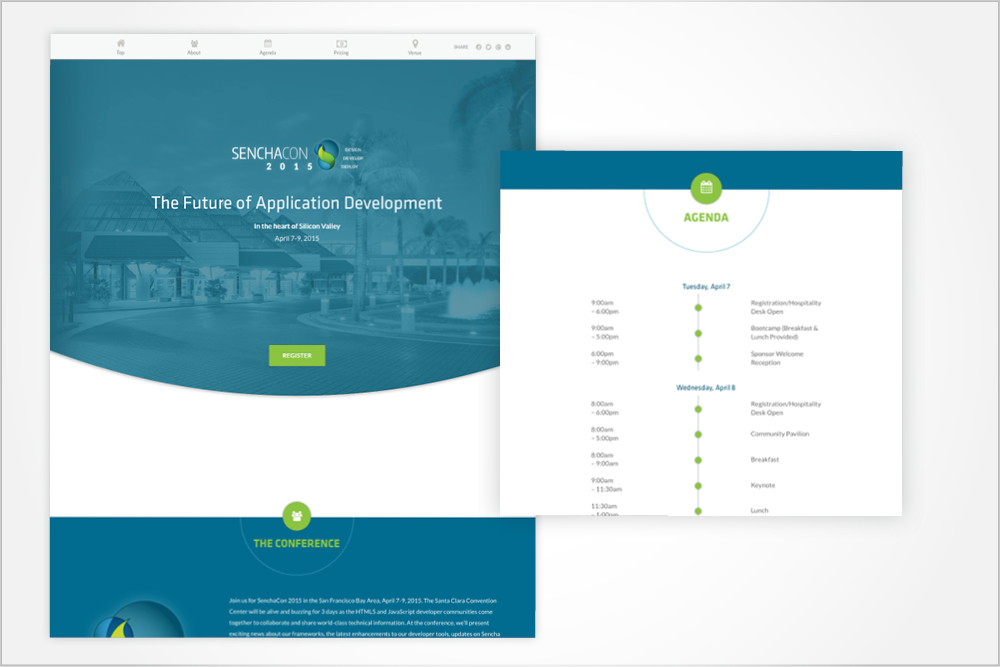This screenshot has height=667, width=1000.
Task: Open the Pricing nav item with money icon
Action: coord(341,47)
